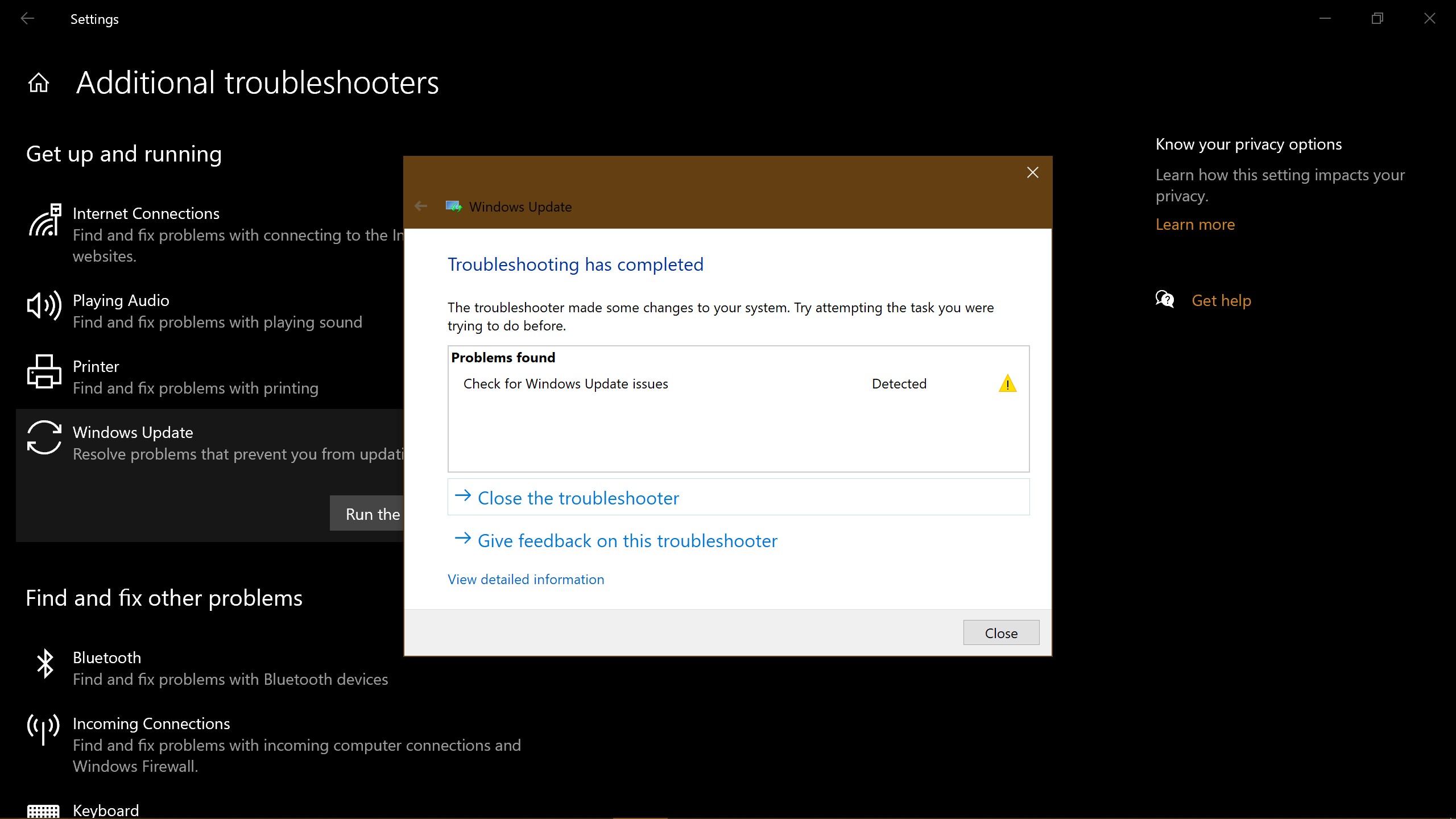
Task: Select the Keyboard troubleshooter title
Action: 106,810
